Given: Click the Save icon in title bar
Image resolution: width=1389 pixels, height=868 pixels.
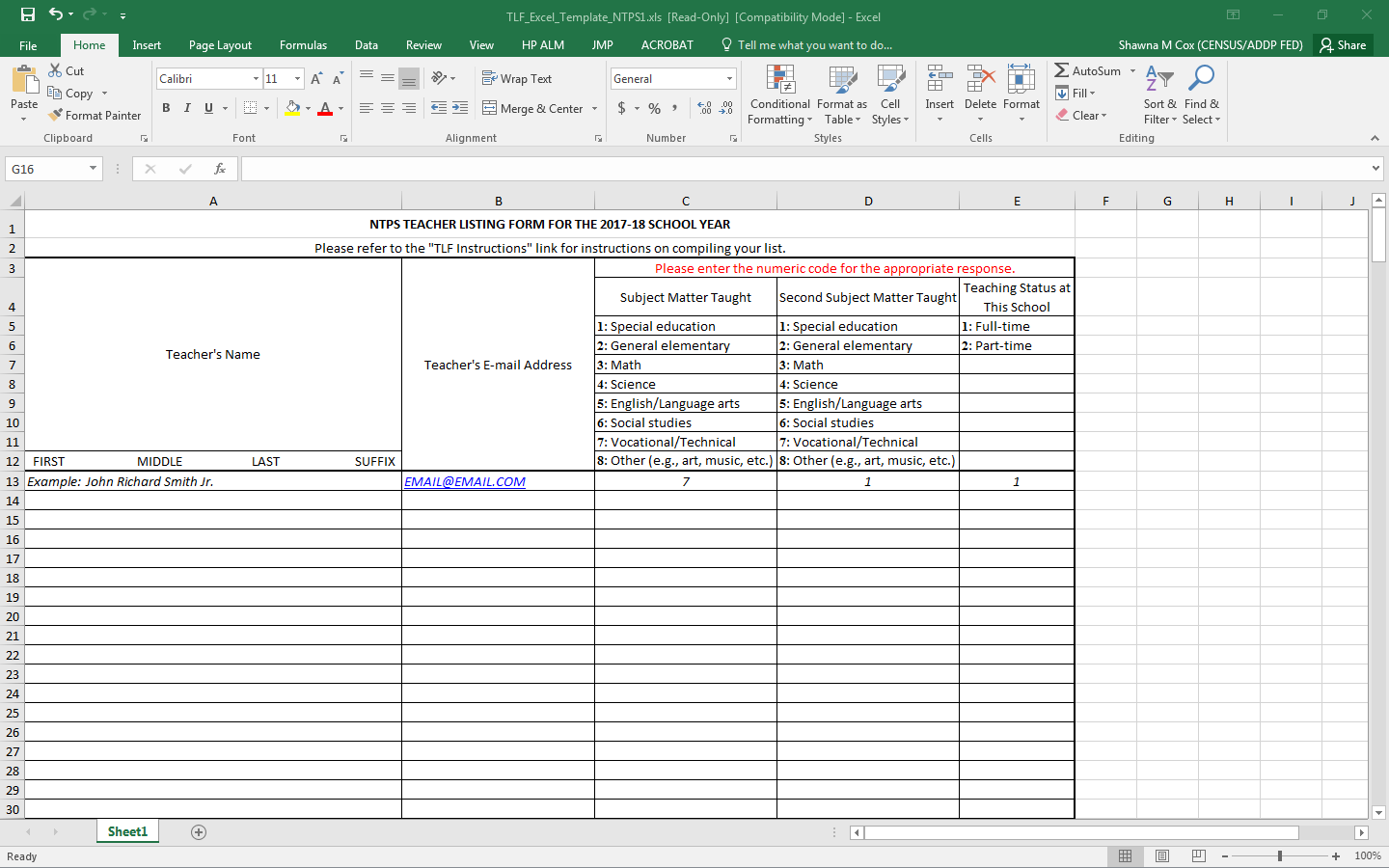Looking at the screenshot, I should coord(27,14).
